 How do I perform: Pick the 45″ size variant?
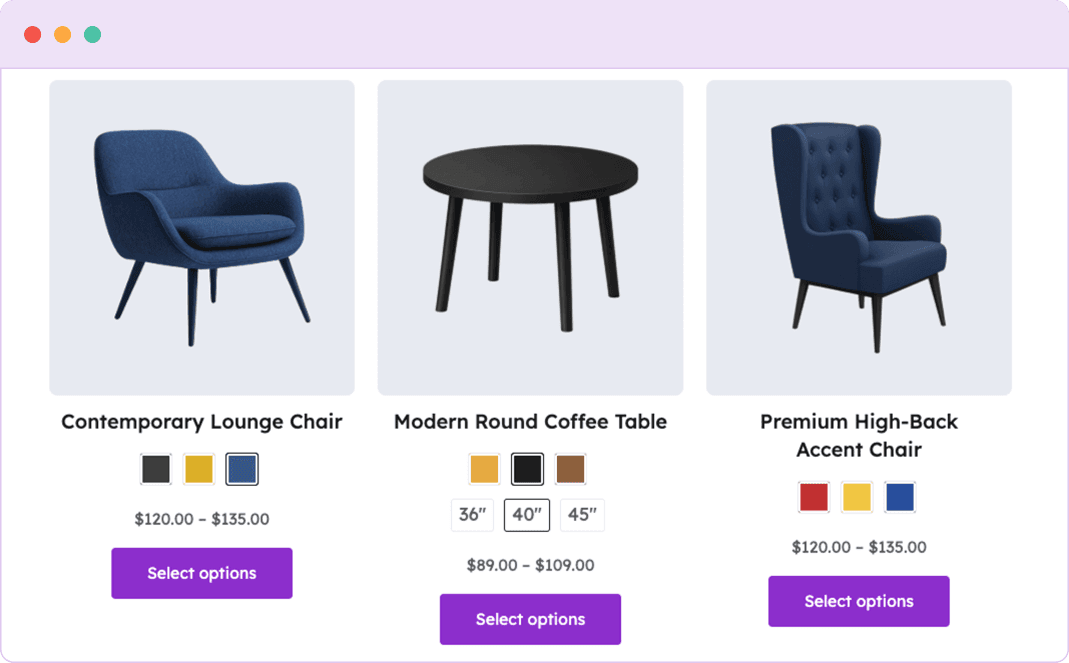coord(582,515)
